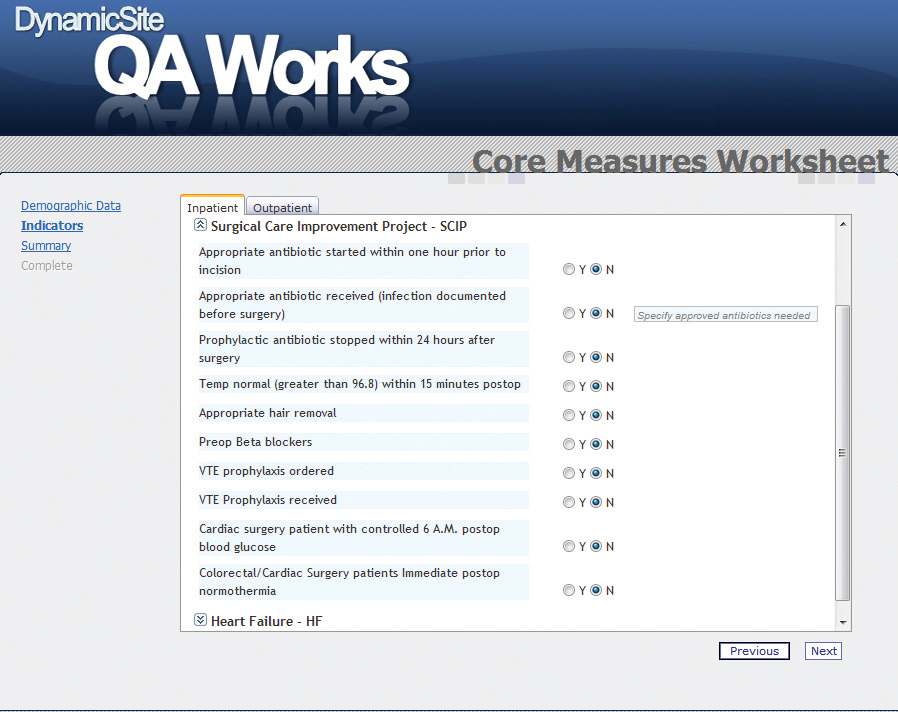Image resolution: width=898 pixels, height=712 pixels.
Task: Click the Indicators navigation link
Action: click(x=52, y=226)
